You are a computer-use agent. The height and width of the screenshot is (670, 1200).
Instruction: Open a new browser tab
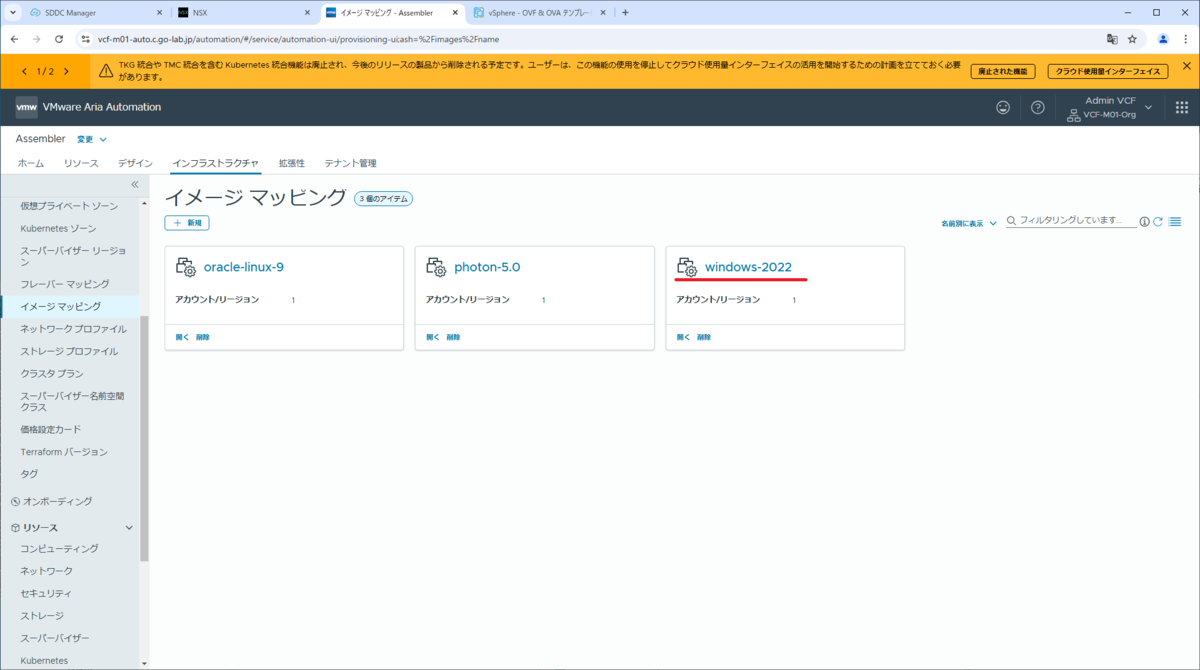[x=625, y=13]
